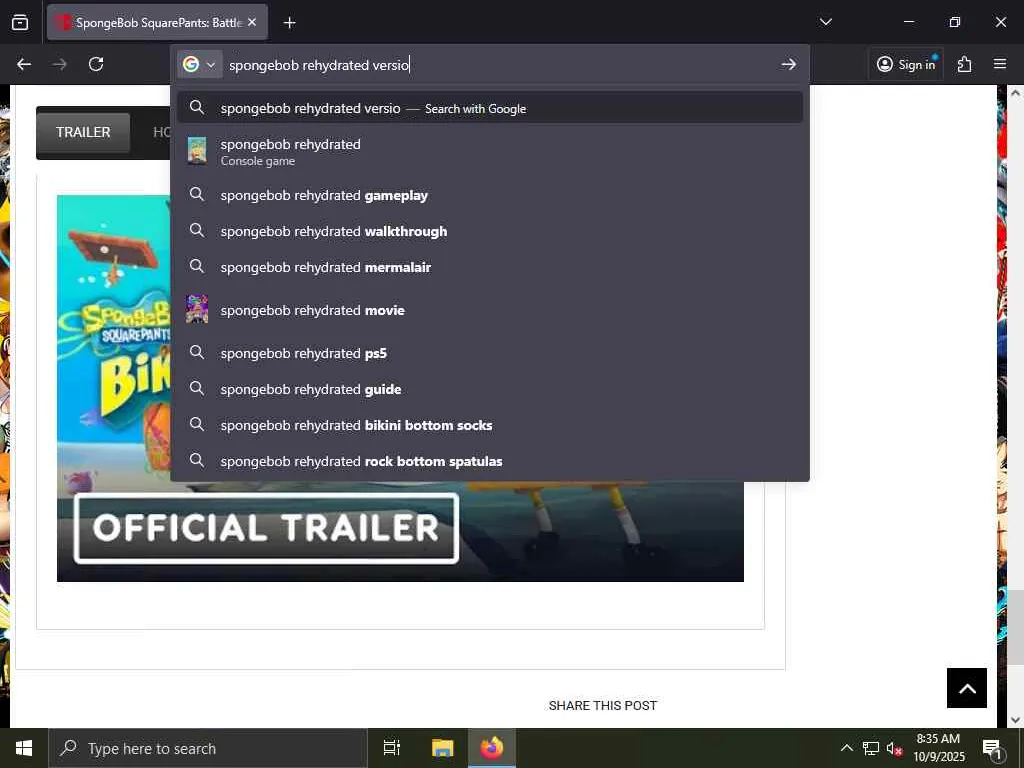Choose the 'spongebob rehydrated' Console game suggestion
This screenshot has width=1024, height=768.
[490, 151]
